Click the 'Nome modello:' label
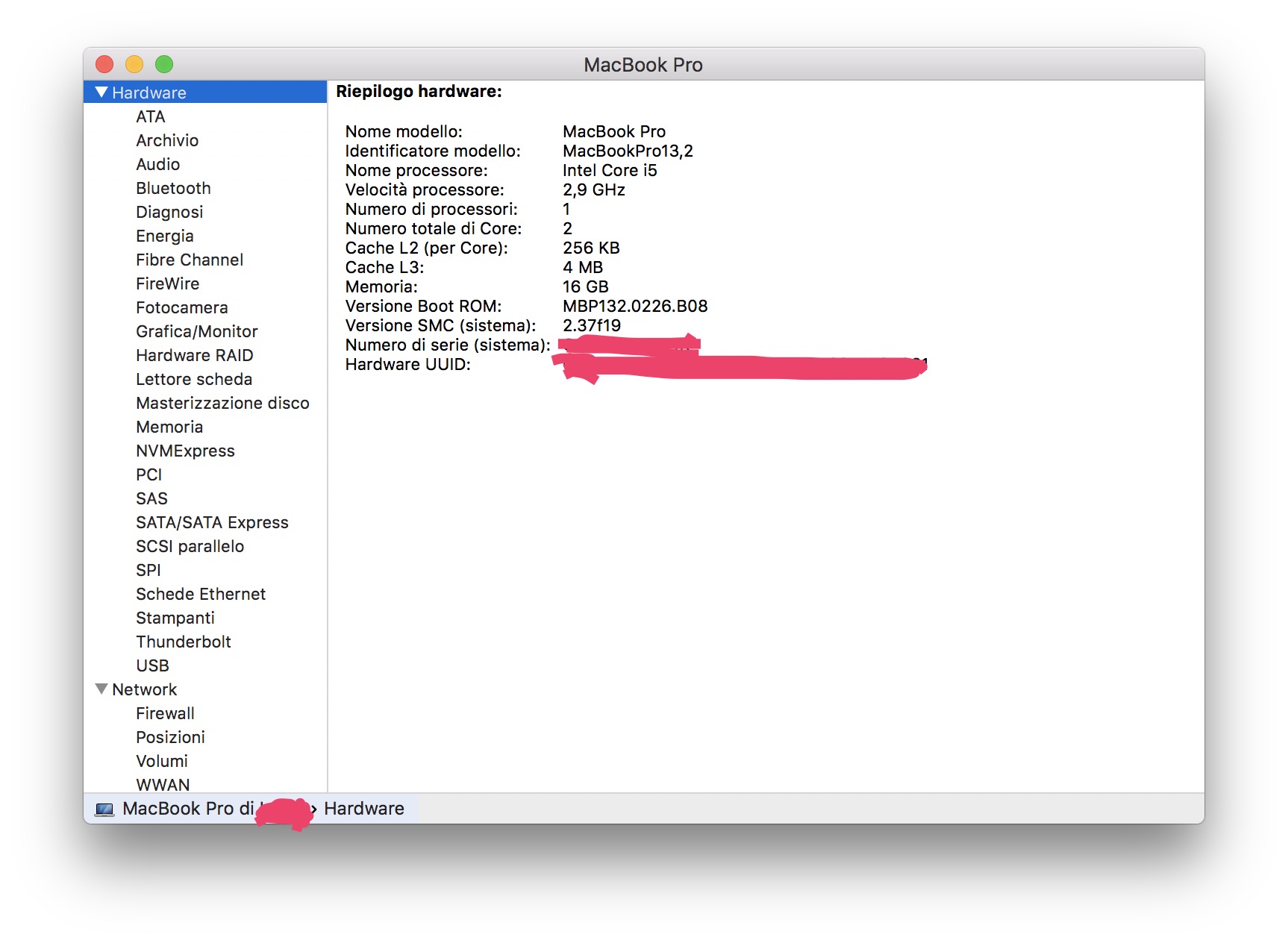This screenshot has height=943, width=1288. (404, 131)
